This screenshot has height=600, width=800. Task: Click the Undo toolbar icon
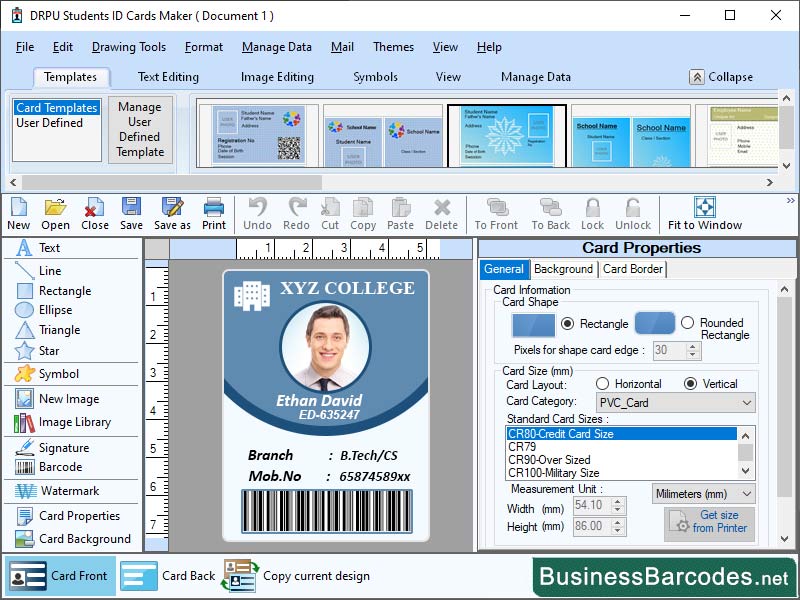[257, 212]
